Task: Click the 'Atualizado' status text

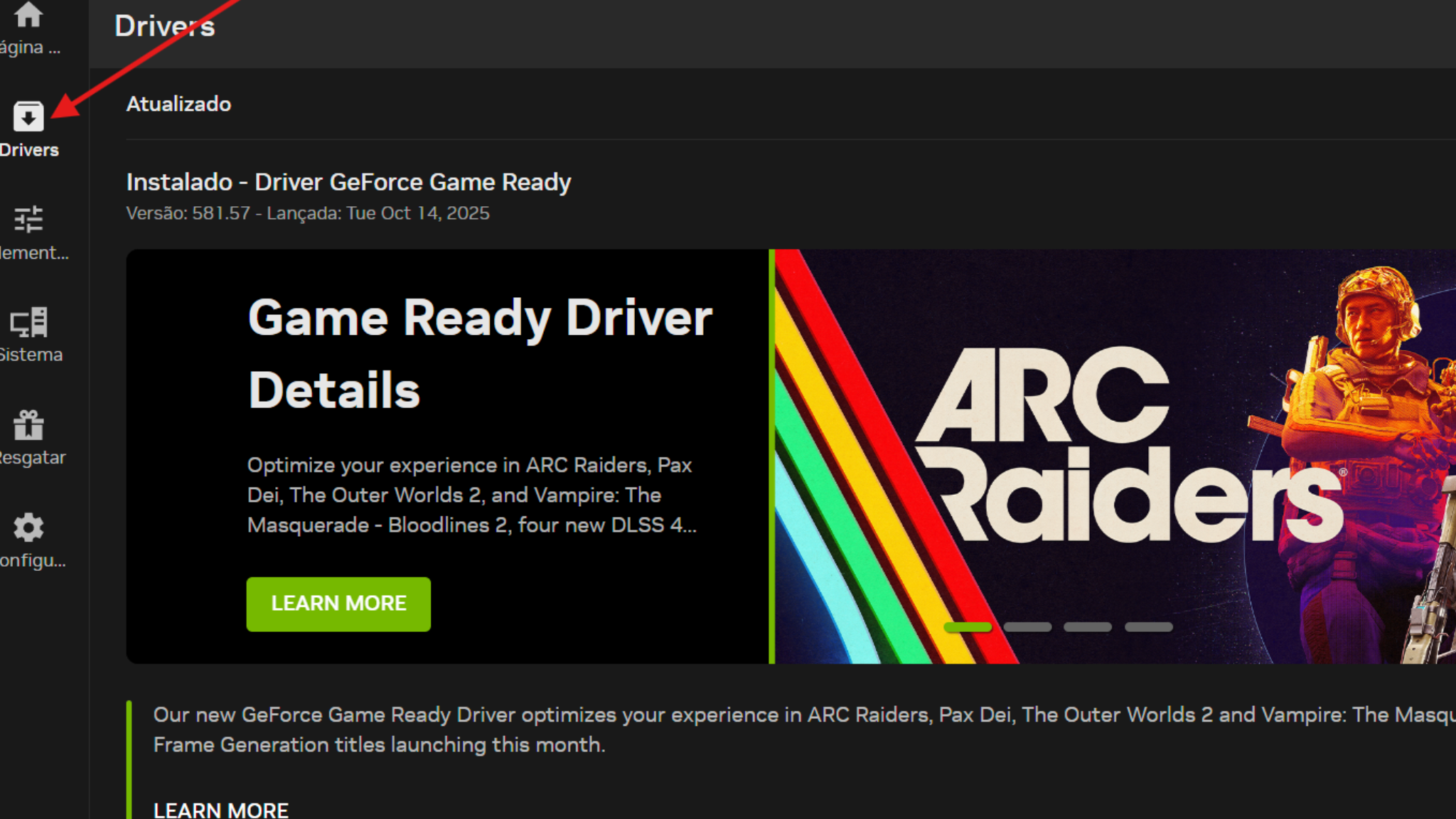Action: pyautogui.click(x=178, y=105)
